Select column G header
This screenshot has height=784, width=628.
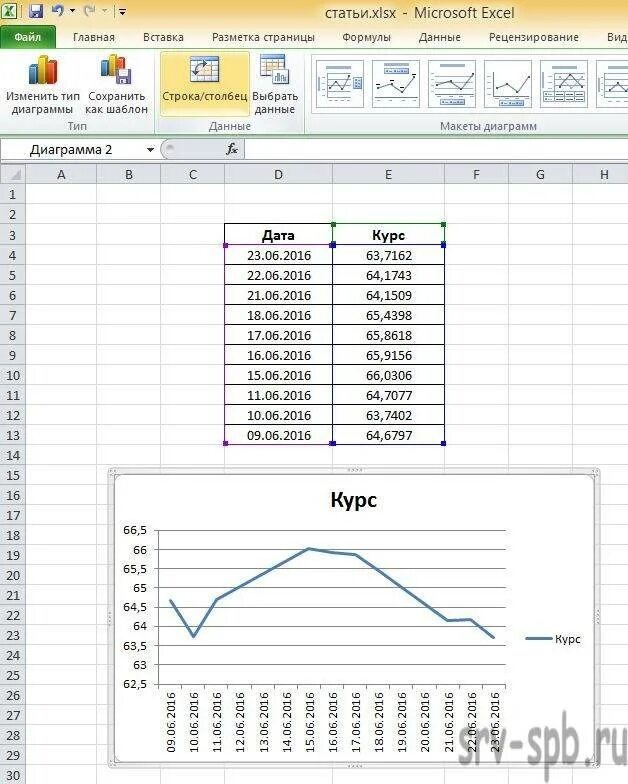540,174
